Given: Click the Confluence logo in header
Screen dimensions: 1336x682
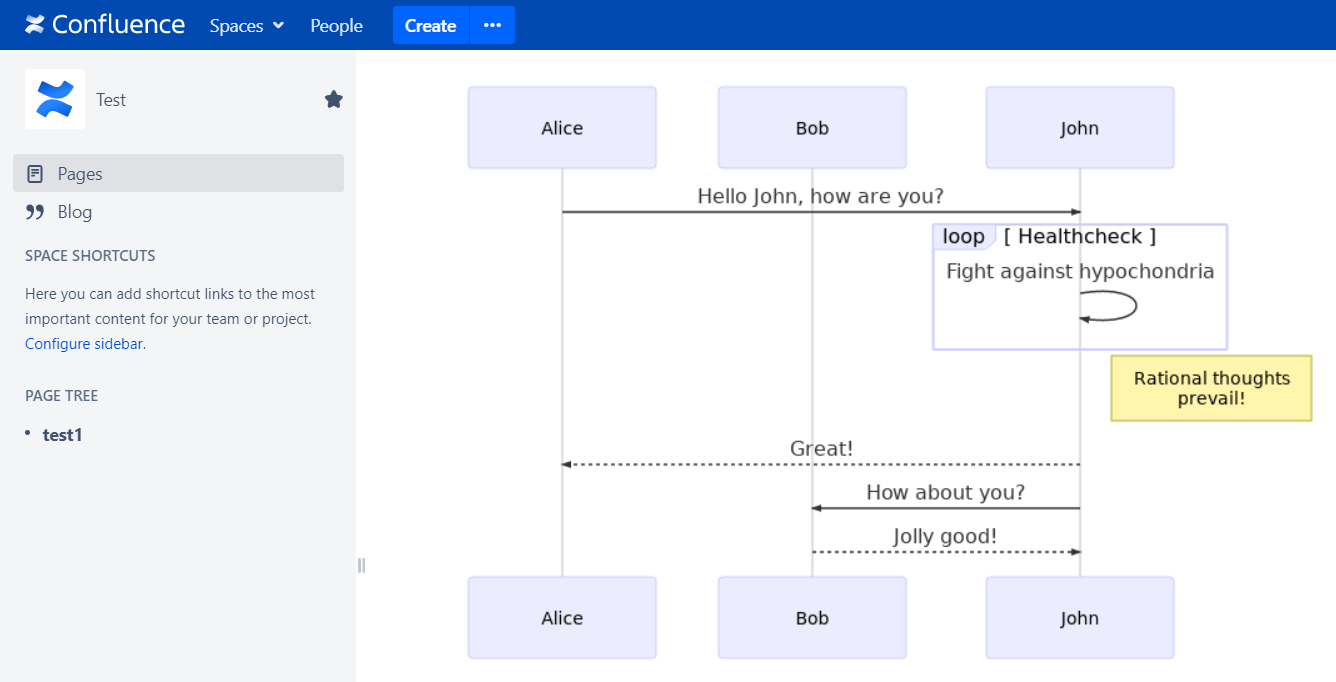Looking at the screenshot, I should point(105,25).
